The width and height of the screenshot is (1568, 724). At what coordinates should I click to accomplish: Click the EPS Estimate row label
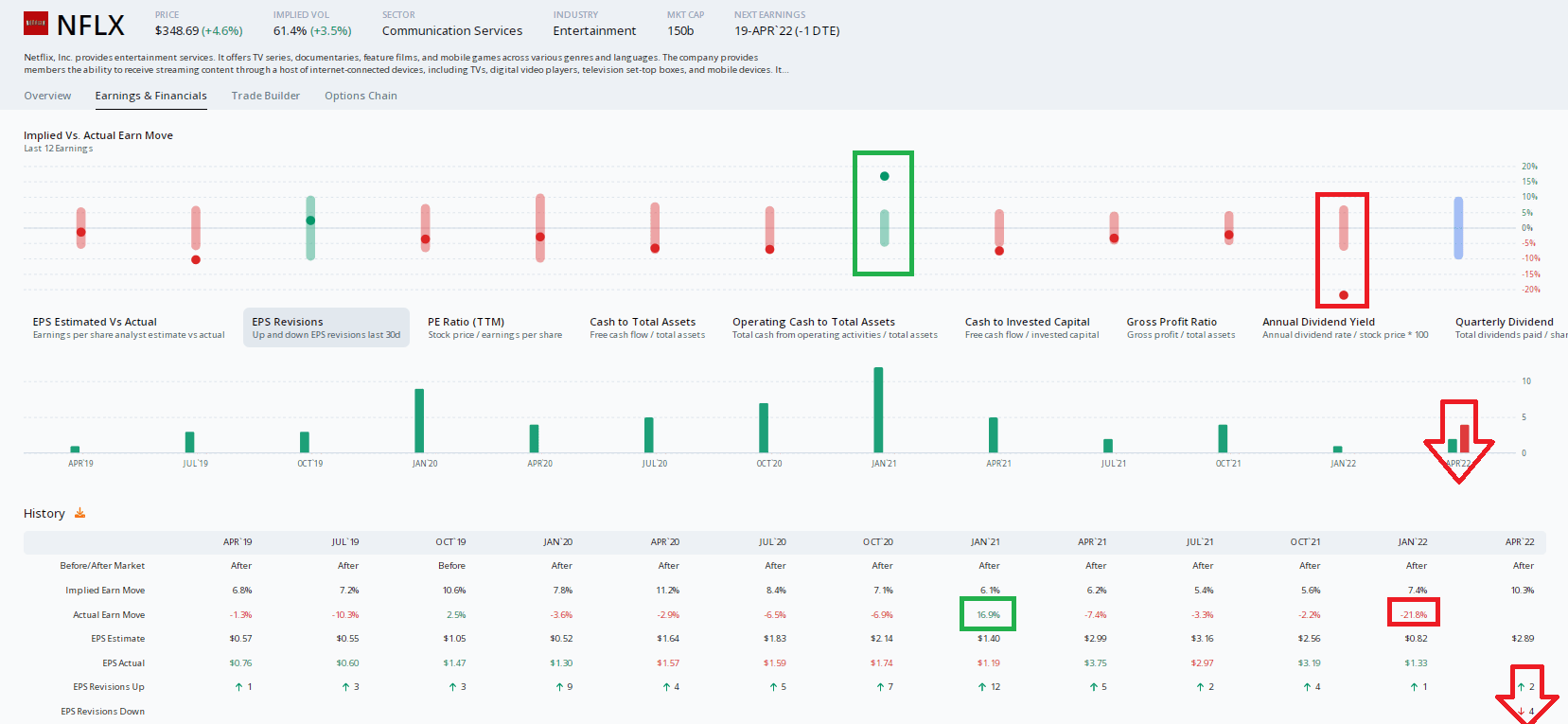coord(118,639)
